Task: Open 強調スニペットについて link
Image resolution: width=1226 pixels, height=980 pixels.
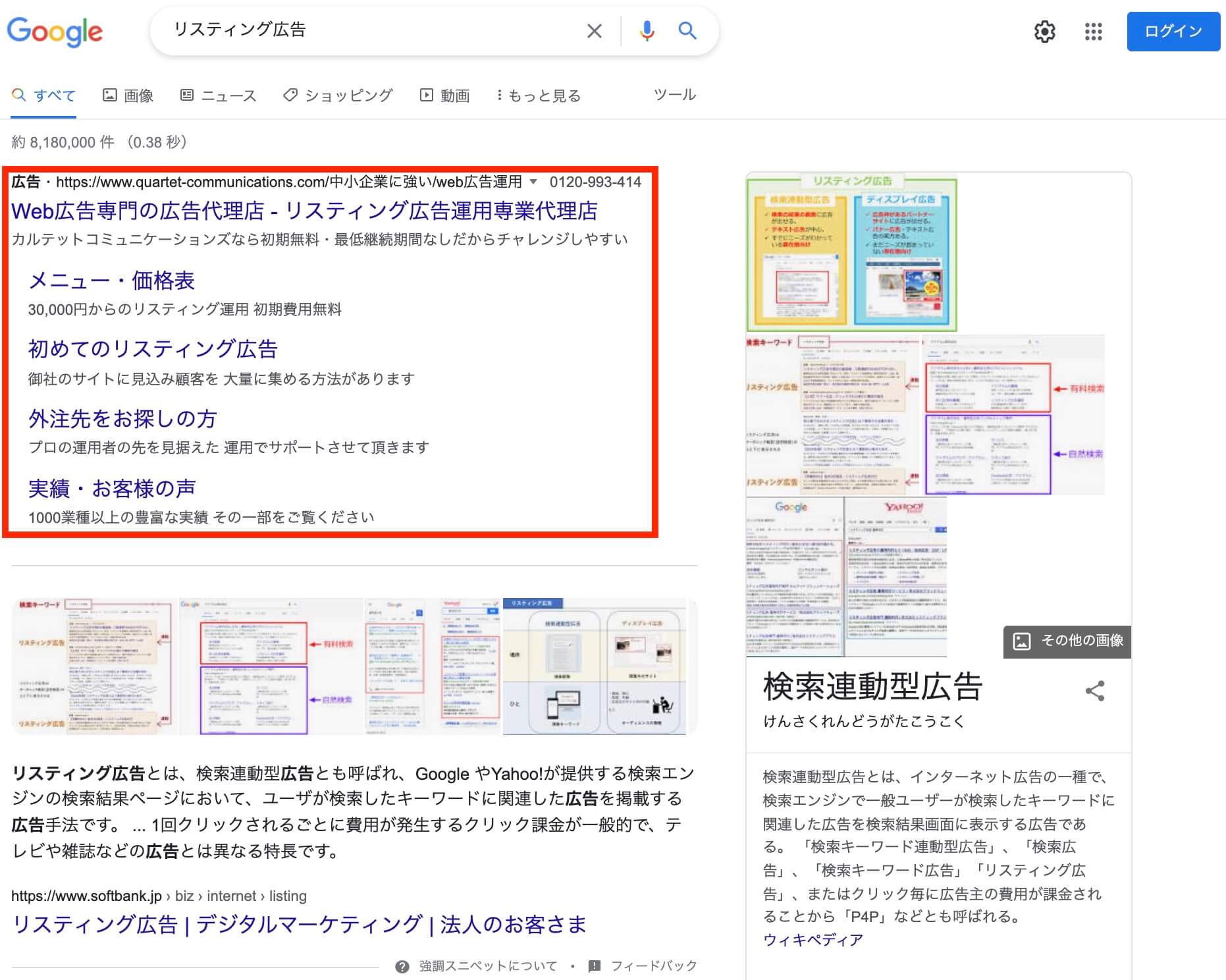Action: click(x=488, y=966)
